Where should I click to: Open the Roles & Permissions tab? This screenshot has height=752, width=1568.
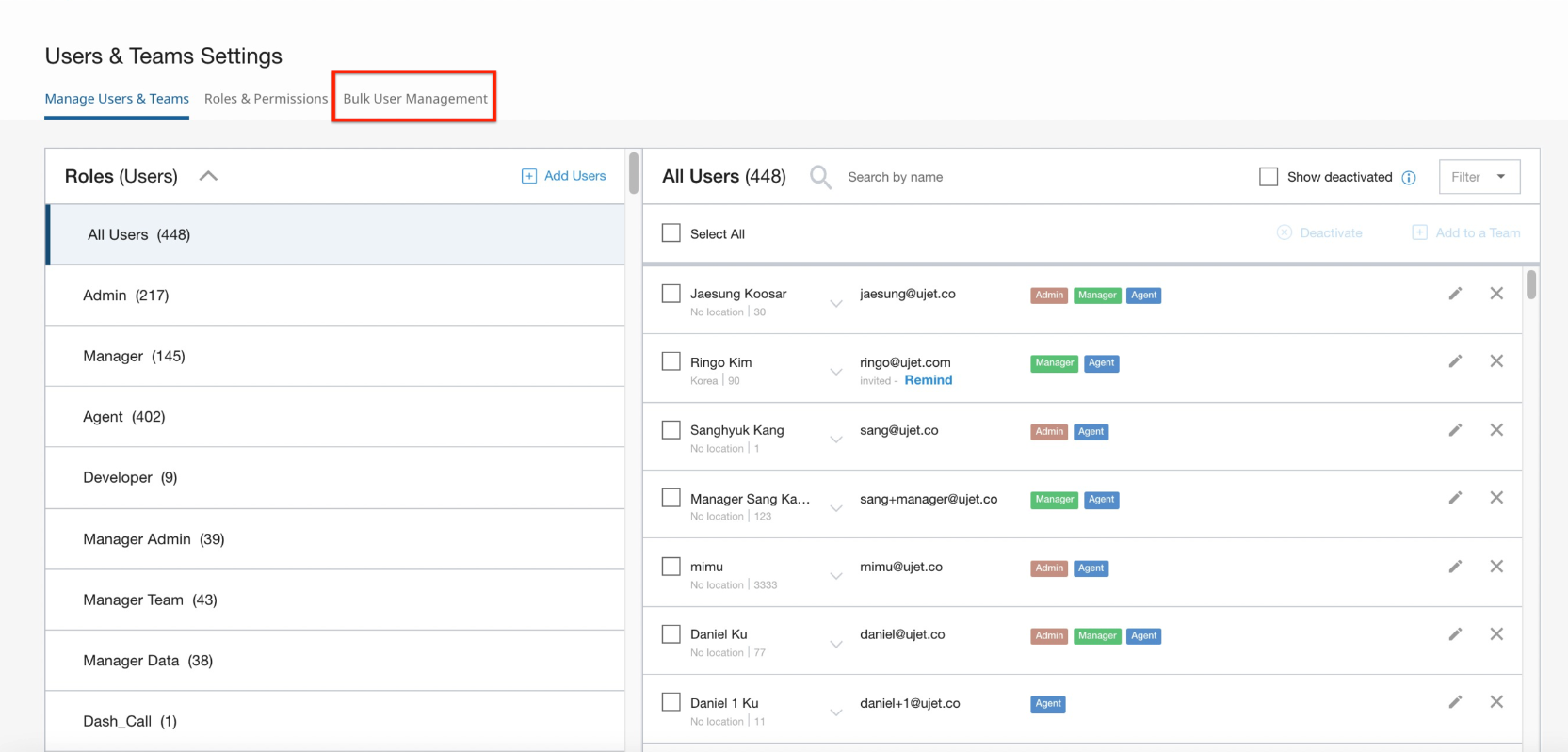coord(266,98)
